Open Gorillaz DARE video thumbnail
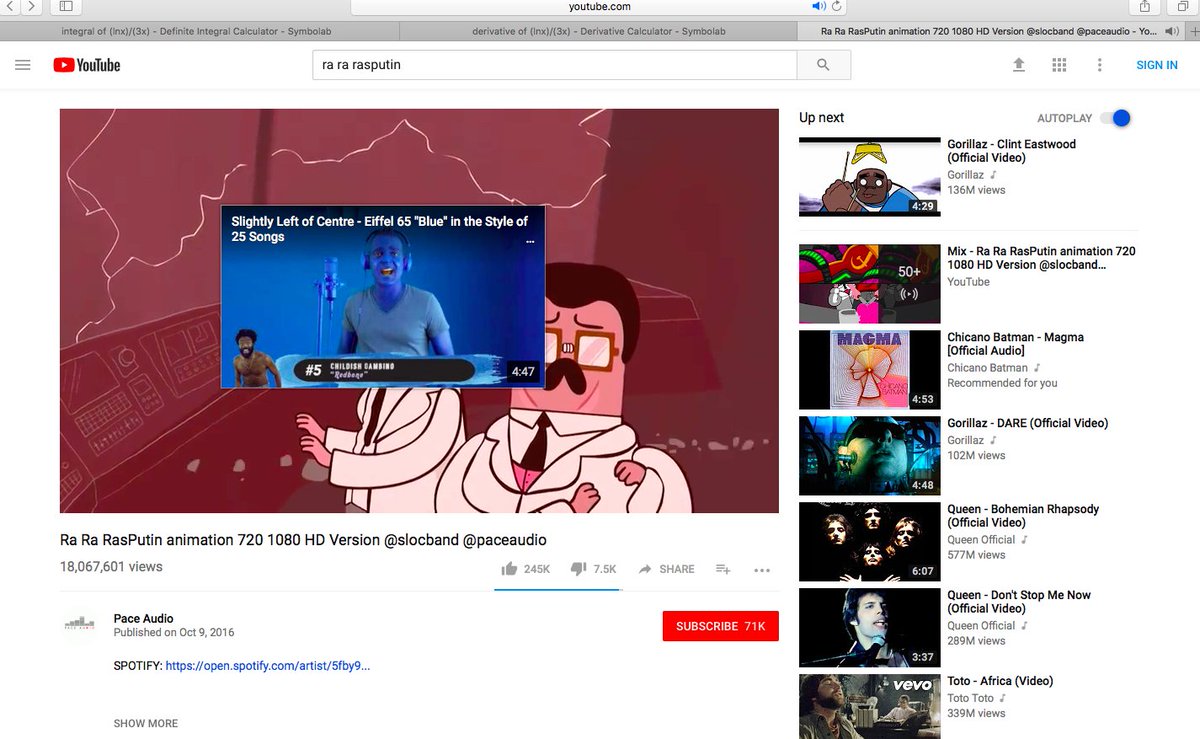The image size is (1200, 739). coord(870,456)
